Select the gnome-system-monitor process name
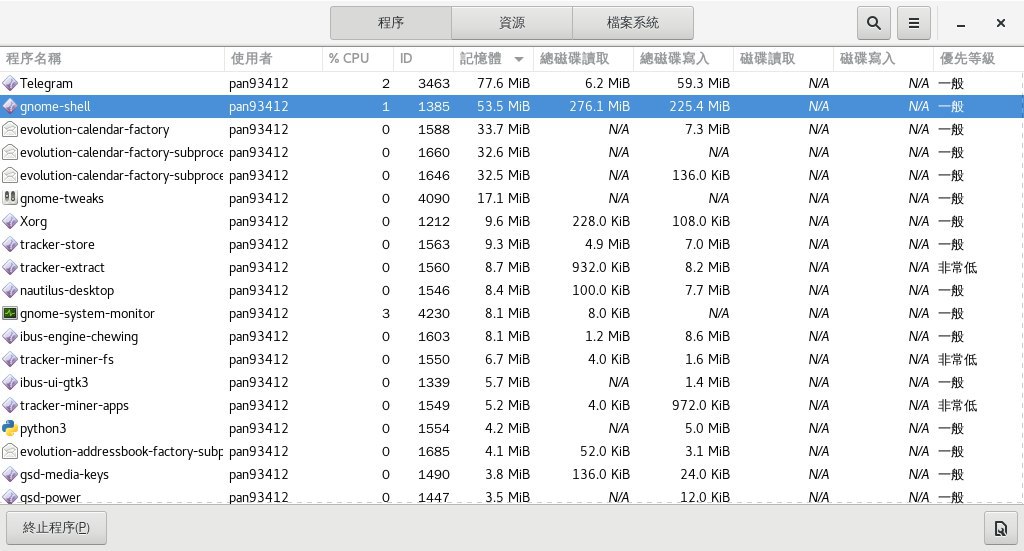This screenshot has height=551, width=1024. 87,313
